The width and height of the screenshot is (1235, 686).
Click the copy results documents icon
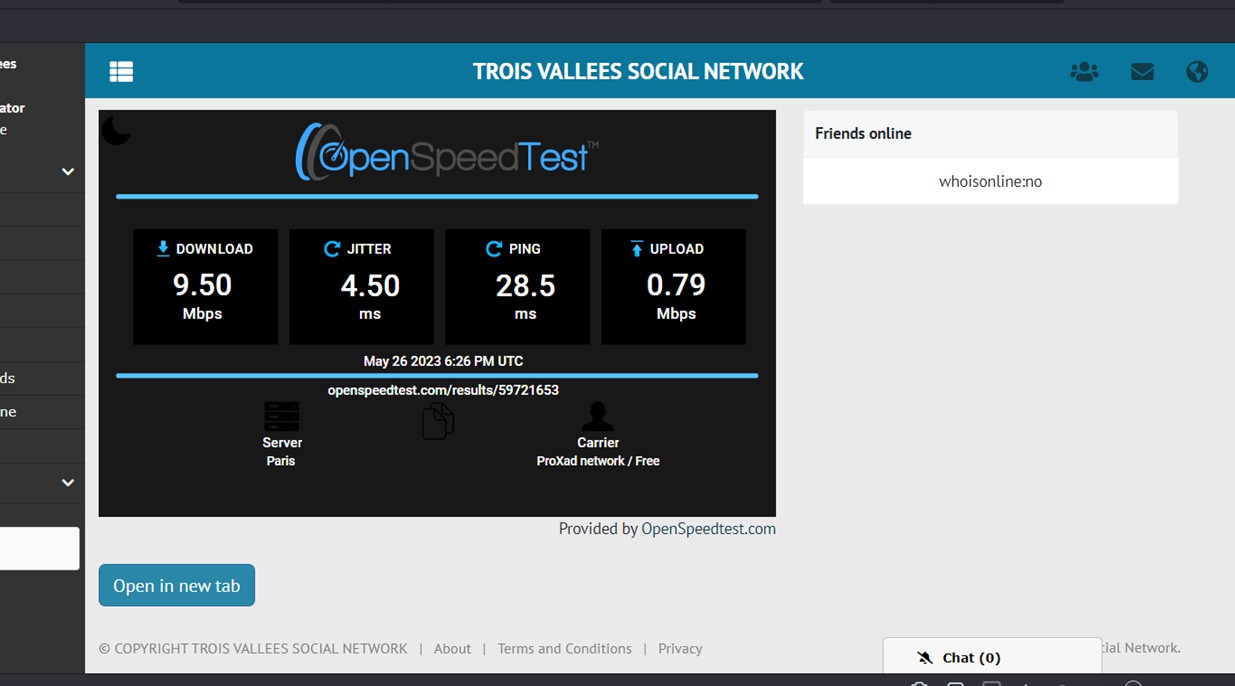[437, 422]
